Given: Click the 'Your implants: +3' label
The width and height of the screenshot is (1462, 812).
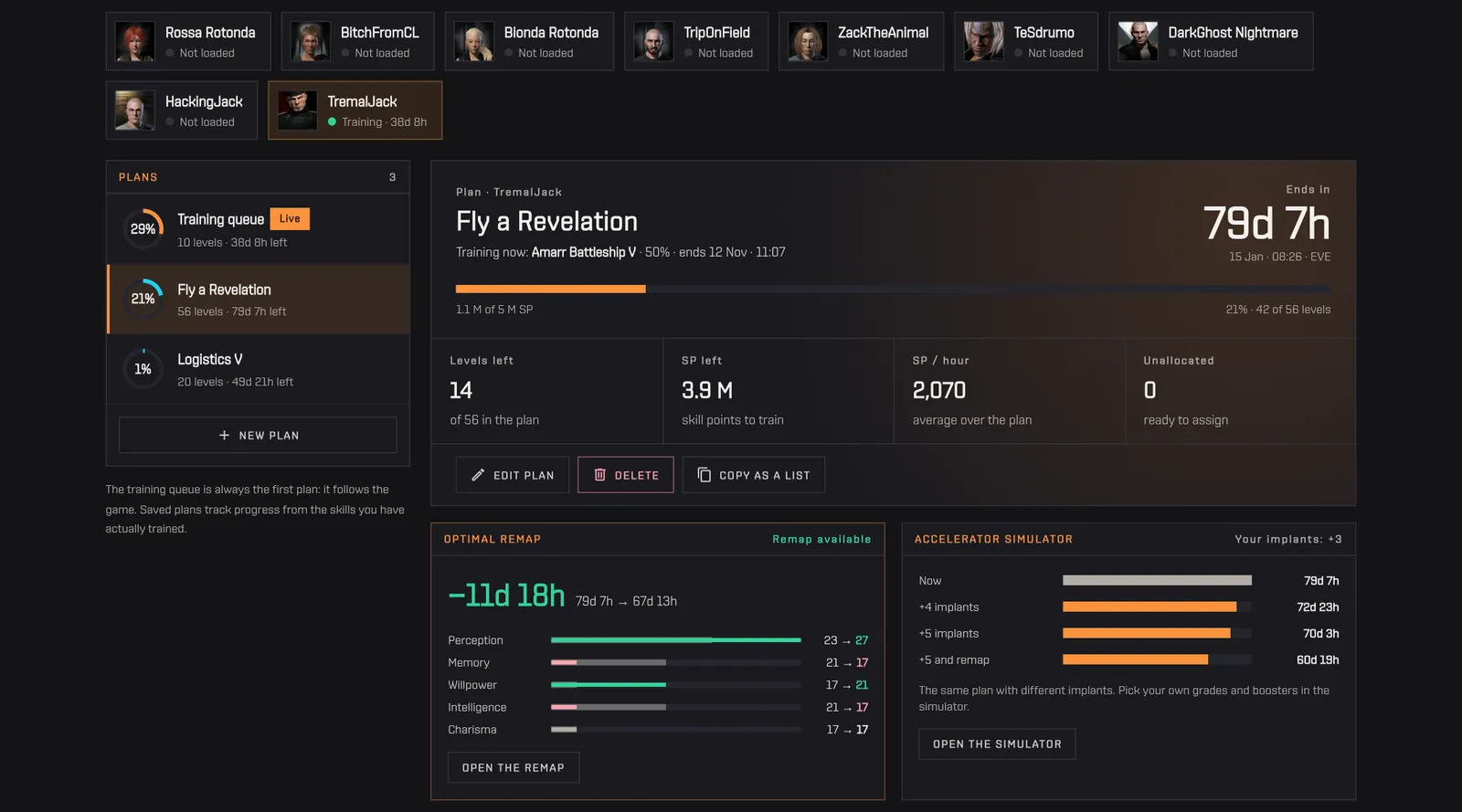Looking at the screenshot, I should tap(1288, 540).
